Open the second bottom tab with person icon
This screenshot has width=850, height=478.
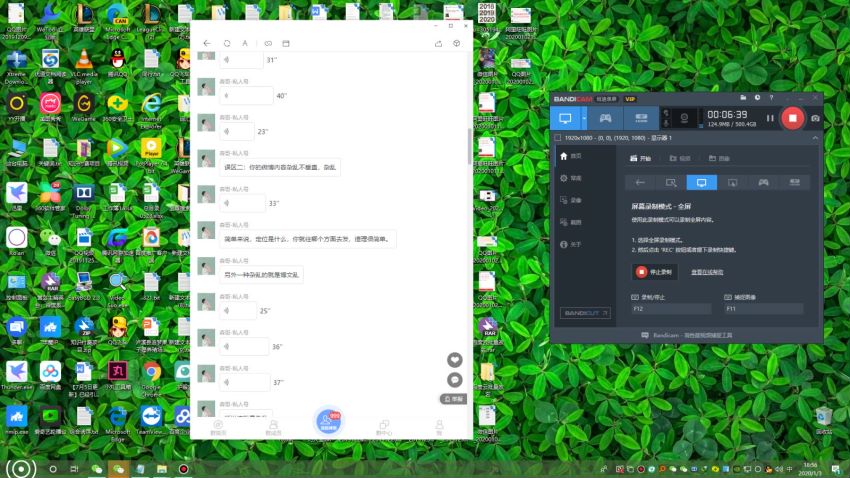[273, 428]
